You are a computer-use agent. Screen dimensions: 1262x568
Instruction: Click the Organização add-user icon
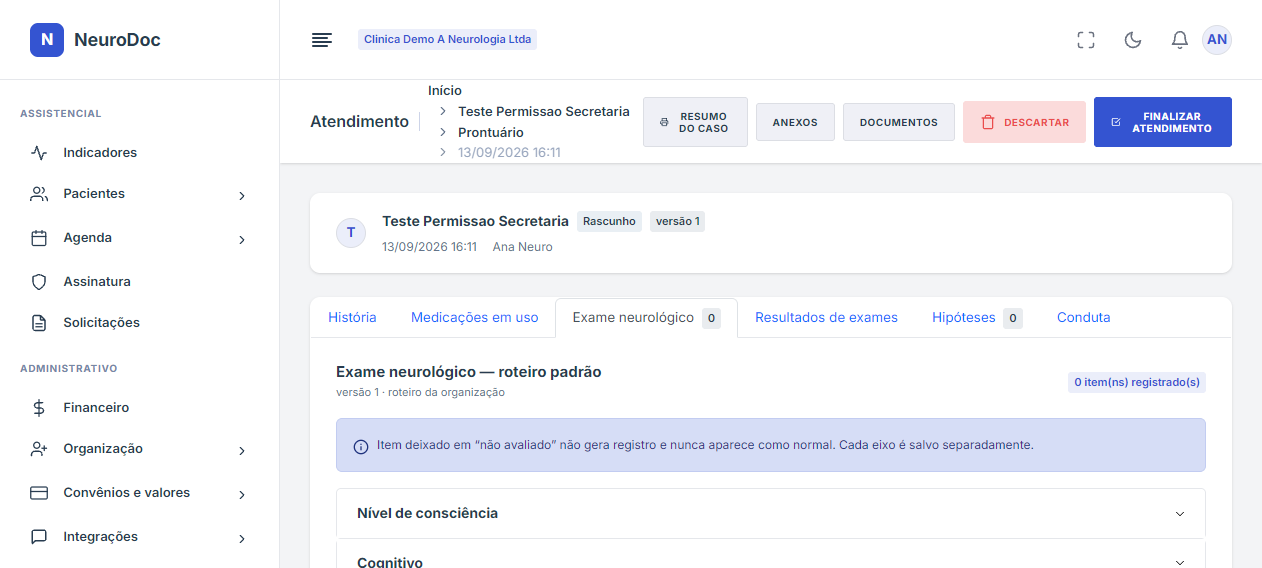39,449
